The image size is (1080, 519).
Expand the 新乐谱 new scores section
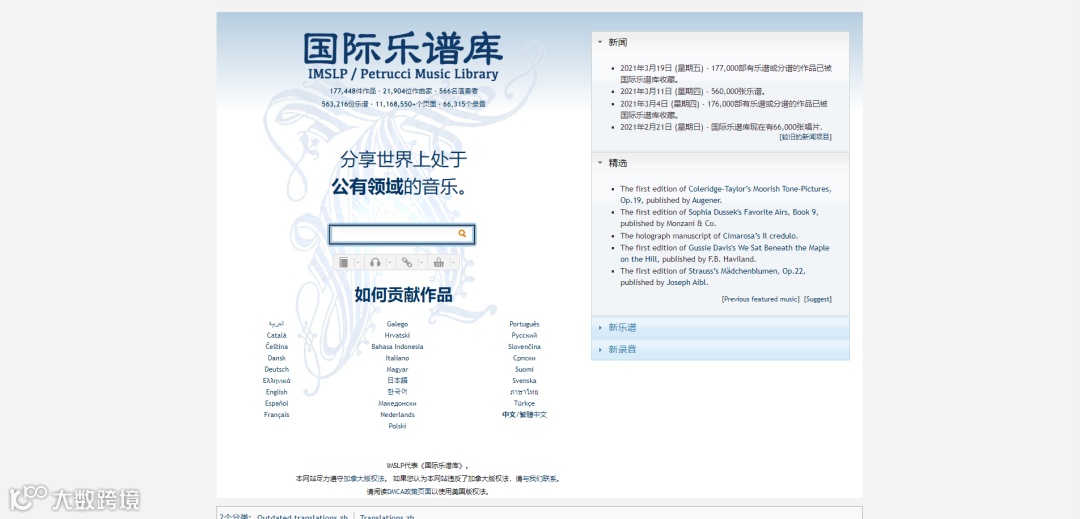click(720, 328)
